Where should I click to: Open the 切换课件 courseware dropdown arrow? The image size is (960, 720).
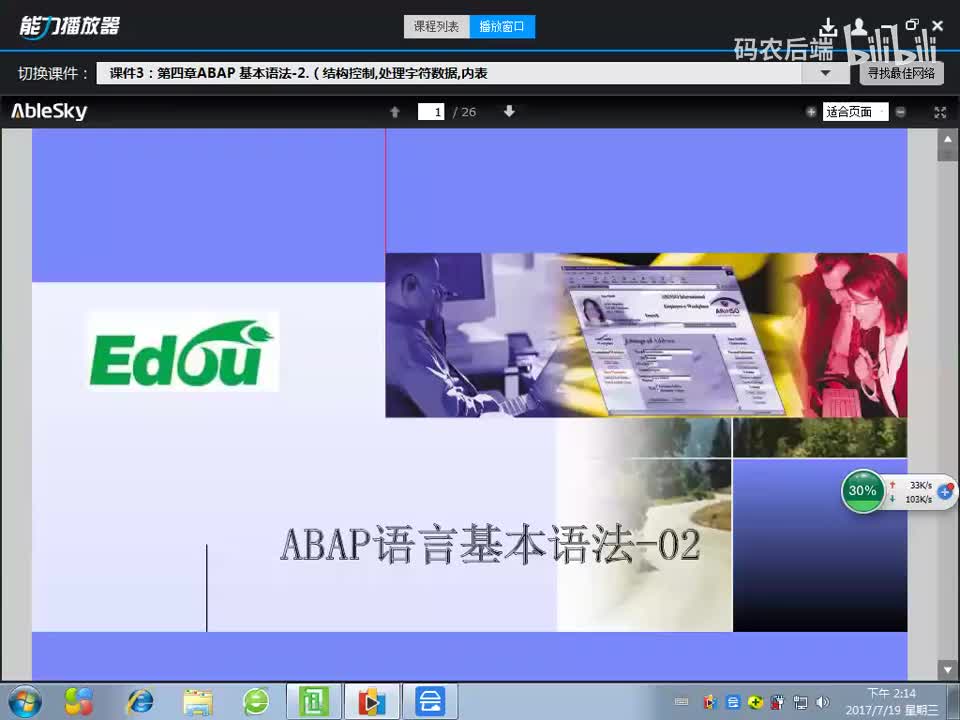pyautogui.click(x=825, y=73)
